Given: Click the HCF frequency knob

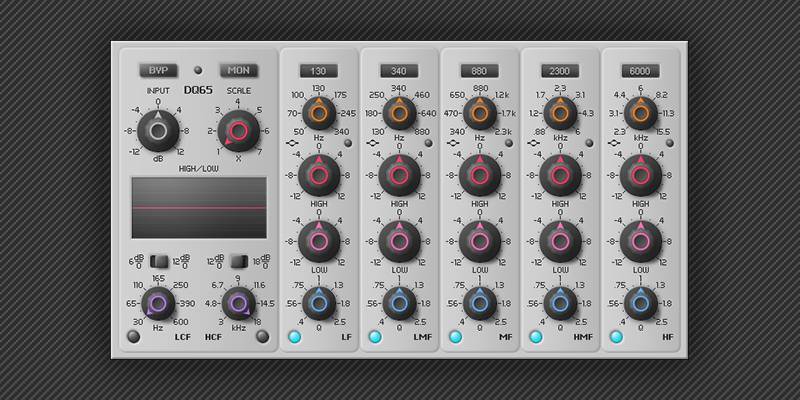Looking at the screenshot, I should tap(238, 304).
